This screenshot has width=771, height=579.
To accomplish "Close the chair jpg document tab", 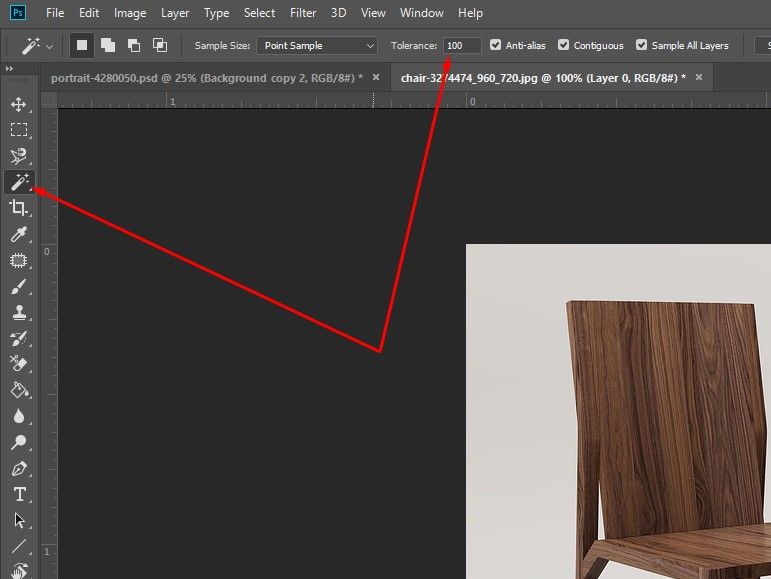I will click(x=698, y=77).
